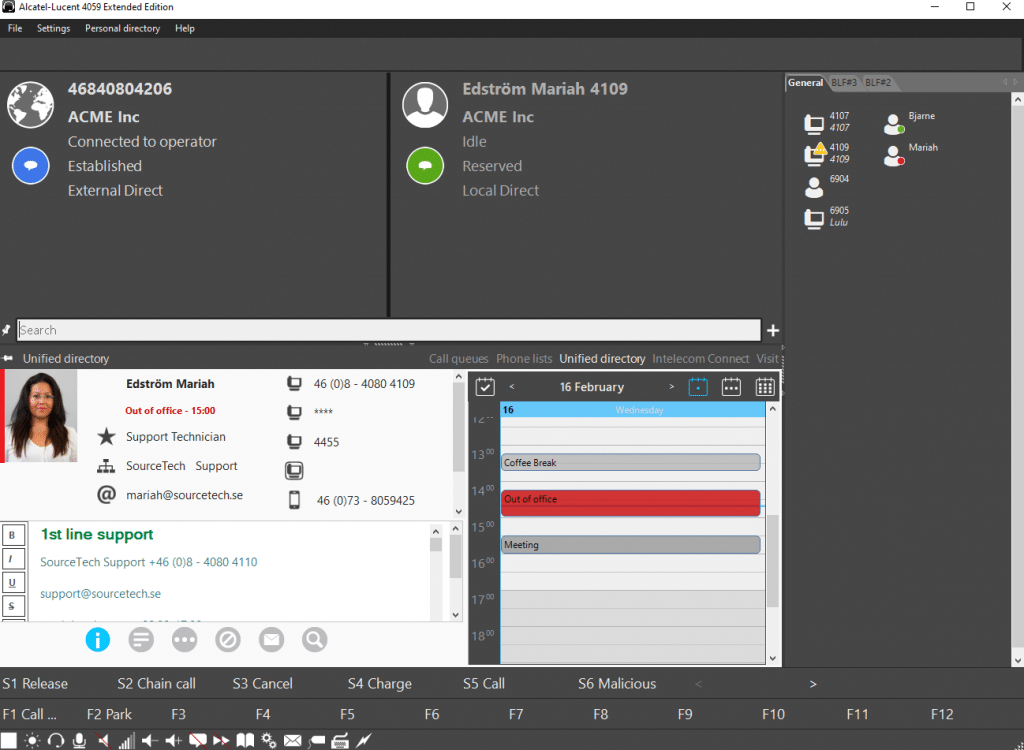Click the microphone icon in the status bar

tap(79, 740)
